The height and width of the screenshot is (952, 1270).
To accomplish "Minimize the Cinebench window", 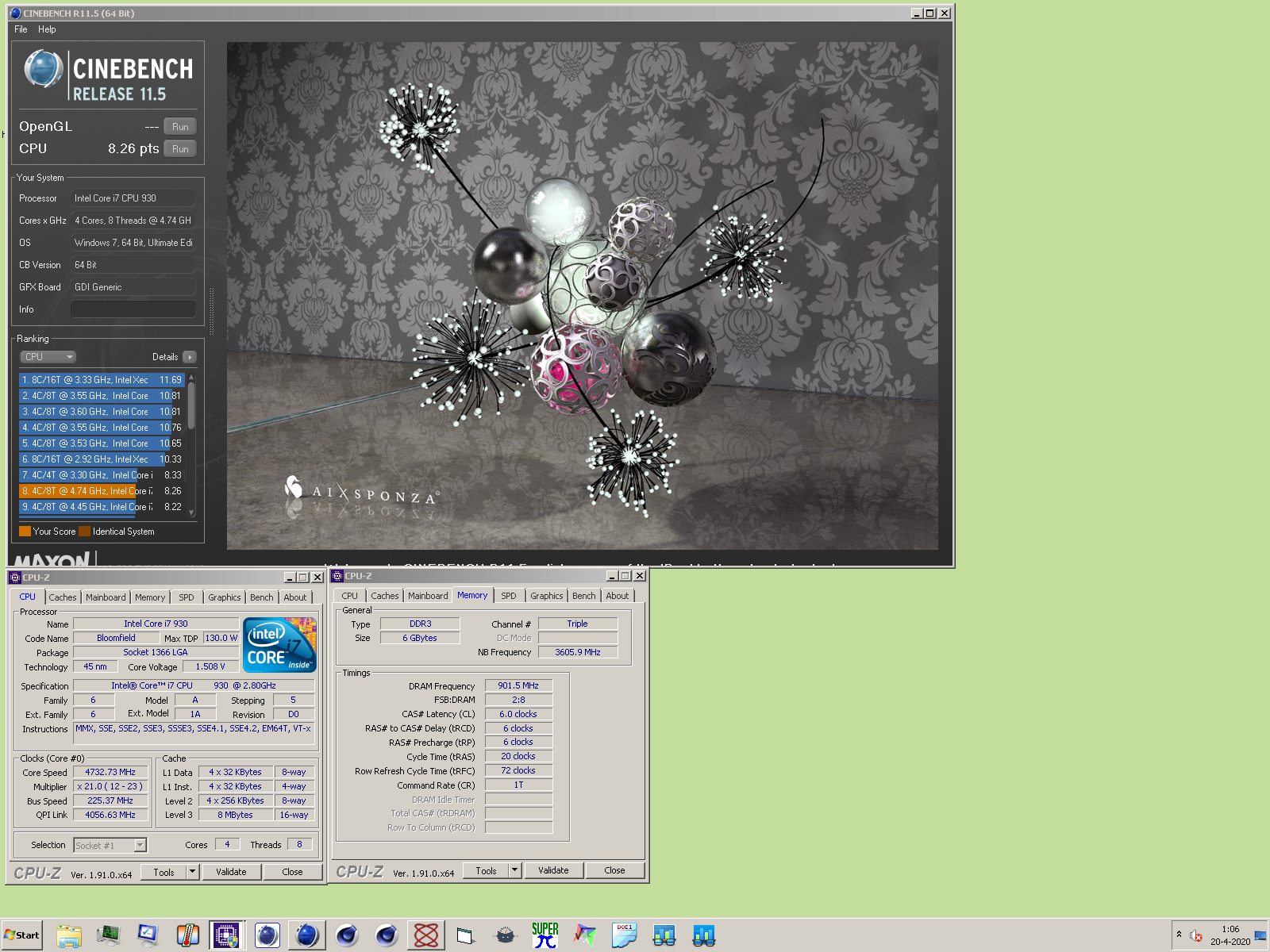I will click(917, 13).
